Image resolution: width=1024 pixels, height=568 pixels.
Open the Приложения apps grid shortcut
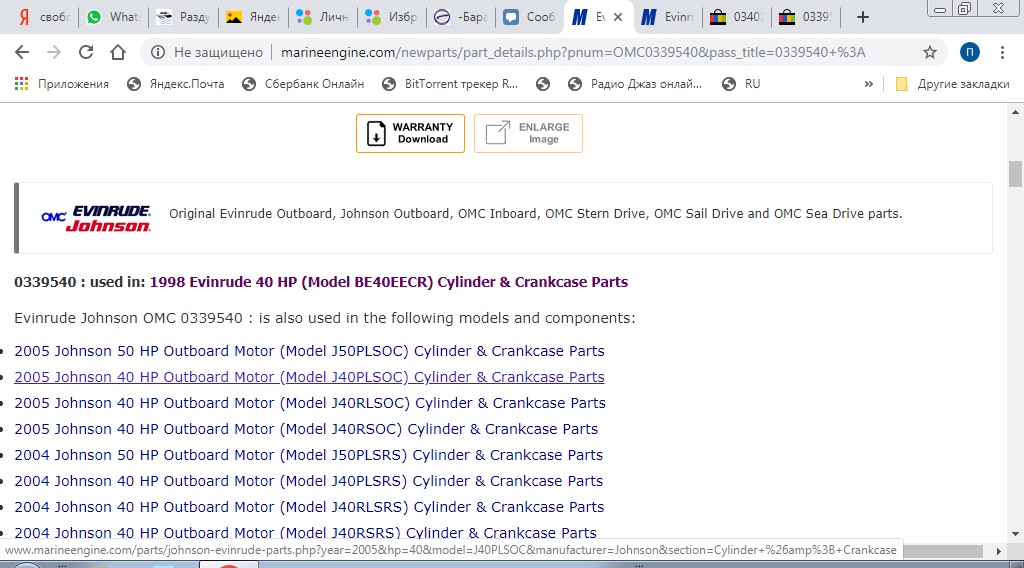point(62,84)
